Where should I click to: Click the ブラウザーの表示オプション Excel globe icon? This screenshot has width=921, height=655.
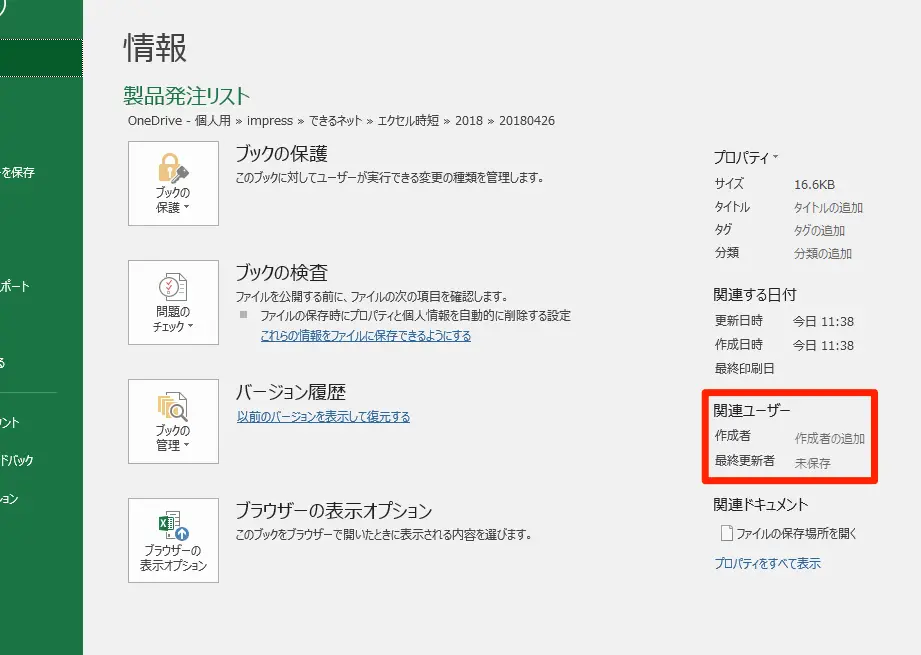(x=173, y=526)
